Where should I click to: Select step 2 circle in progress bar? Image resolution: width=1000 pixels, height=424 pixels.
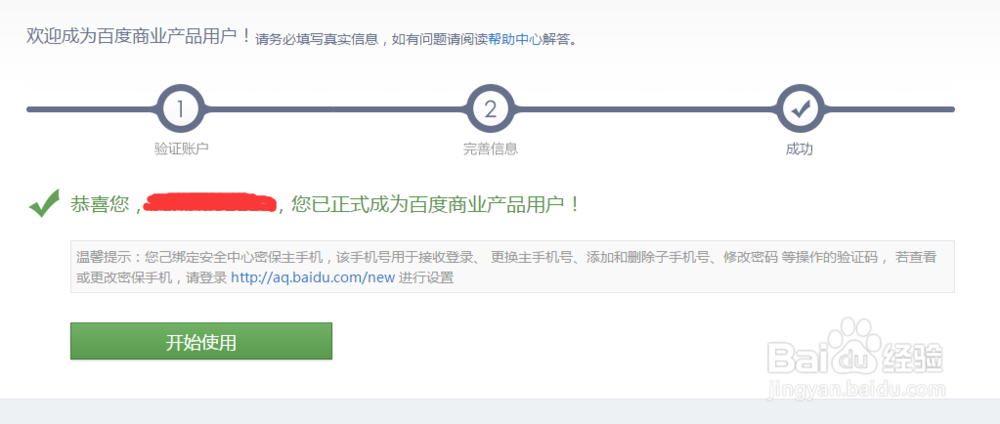pos(490,110)
